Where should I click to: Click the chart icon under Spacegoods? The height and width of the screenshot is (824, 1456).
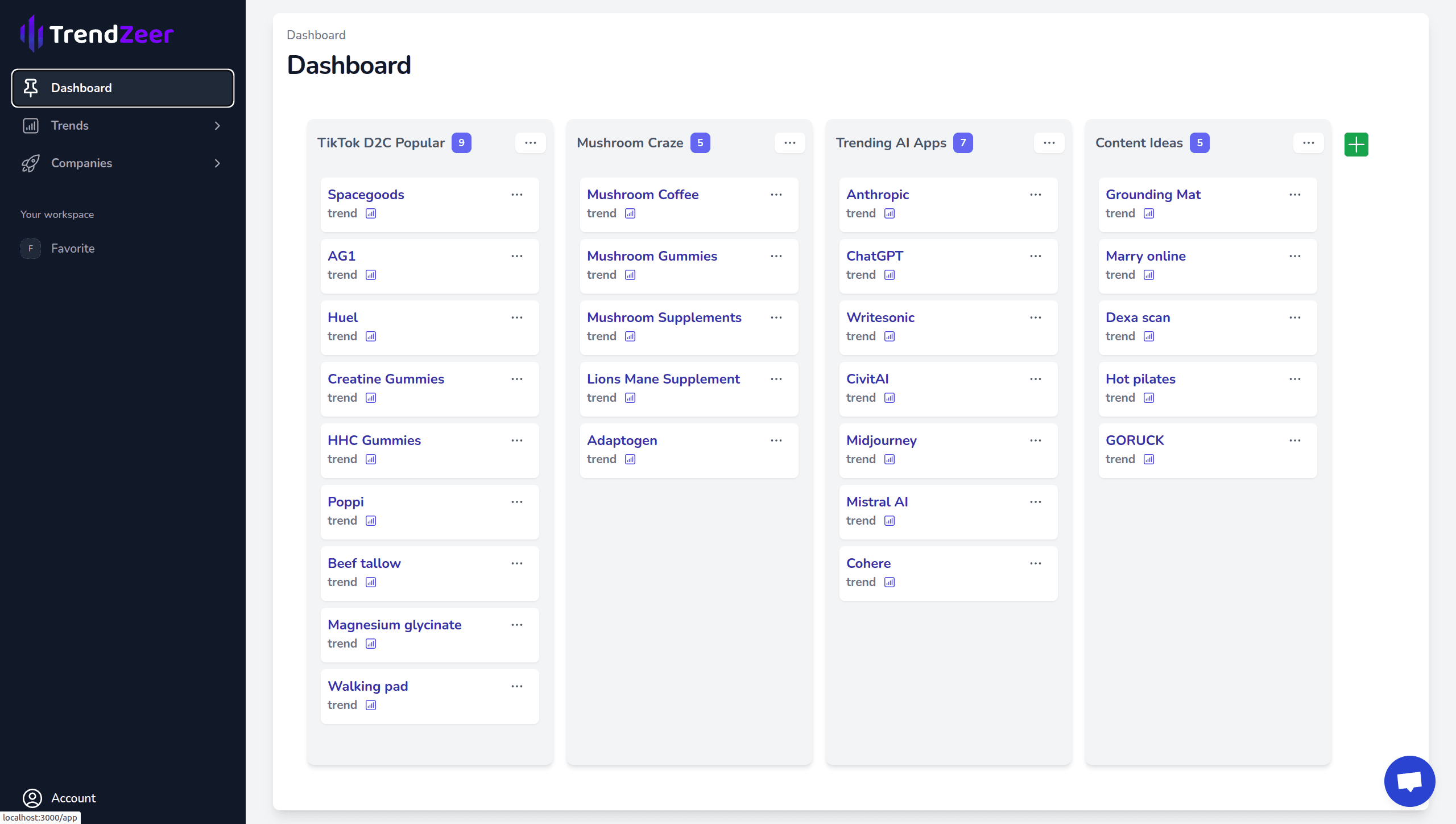pyautogui.click(x=371, y=213)
